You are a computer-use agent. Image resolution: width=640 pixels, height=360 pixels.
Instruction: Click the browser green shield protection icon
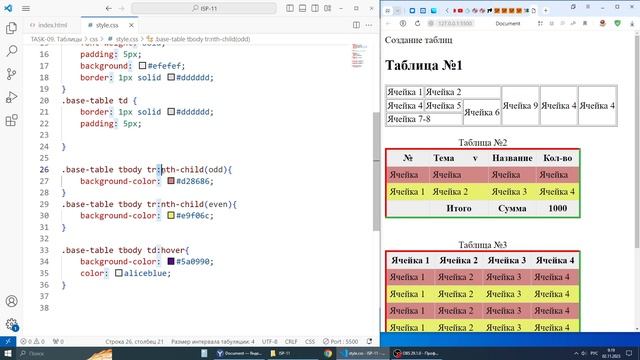click(617, 23)
